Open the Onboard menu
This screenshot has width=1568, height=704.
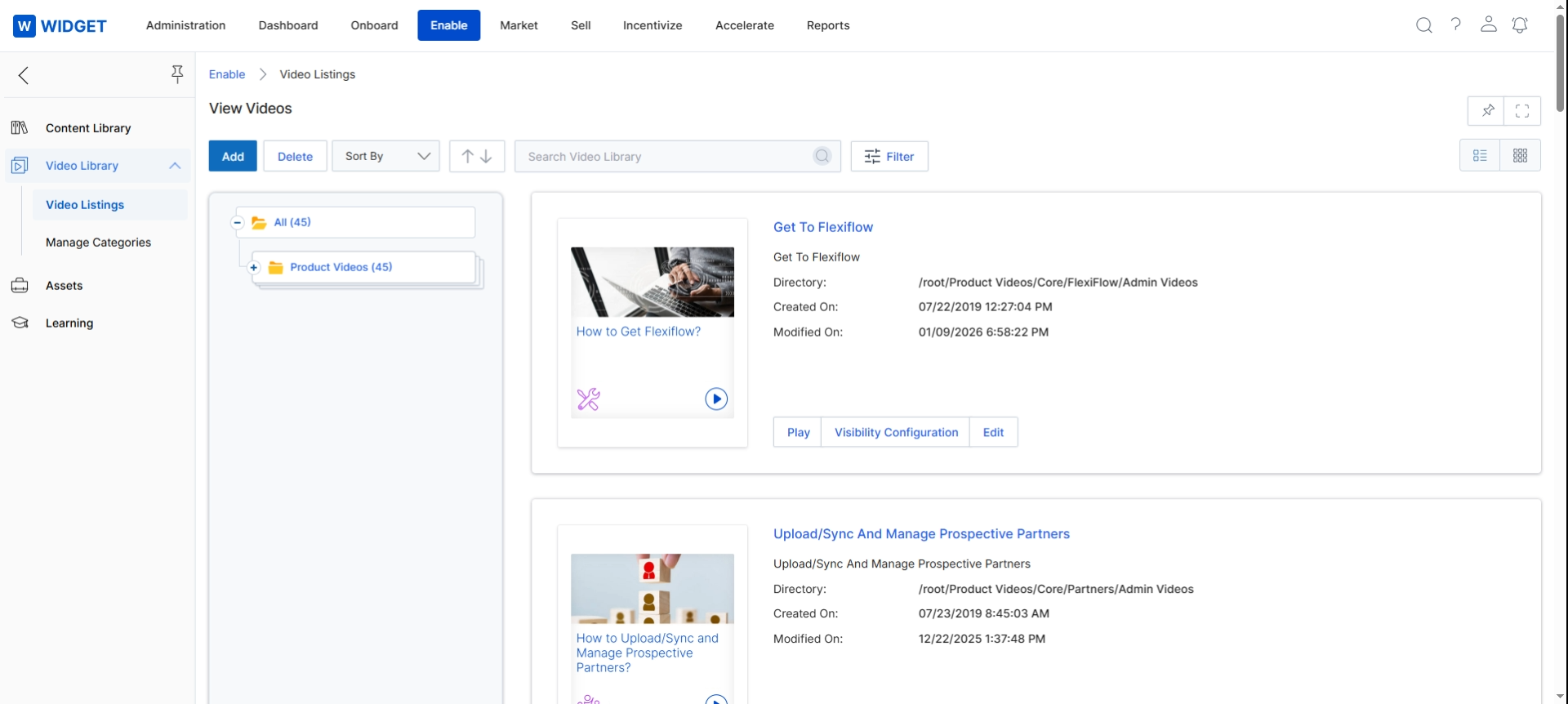(x=375, y=25)
